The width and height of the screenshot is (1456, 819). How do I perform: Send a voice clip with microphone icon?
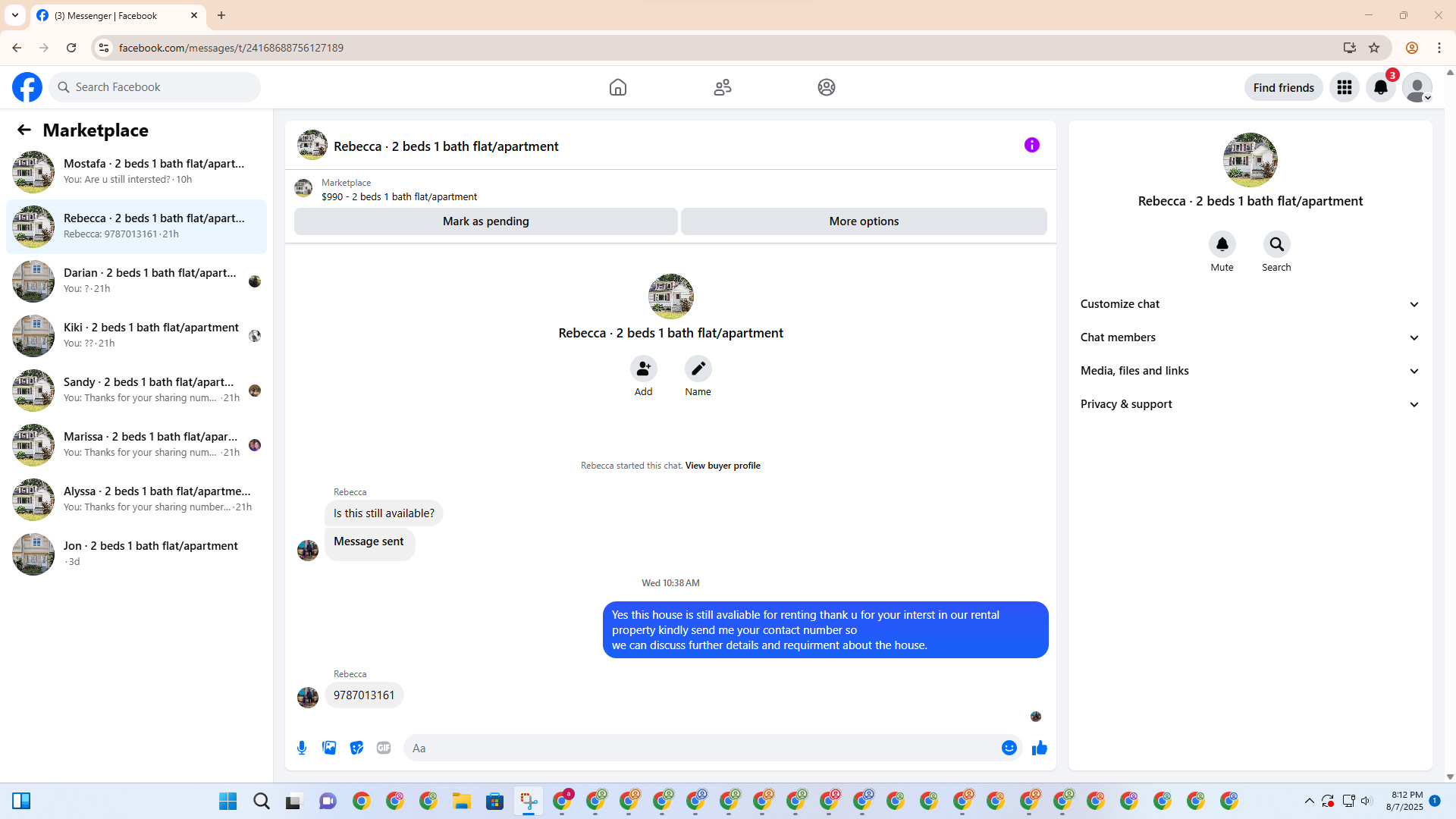point(302,748)
